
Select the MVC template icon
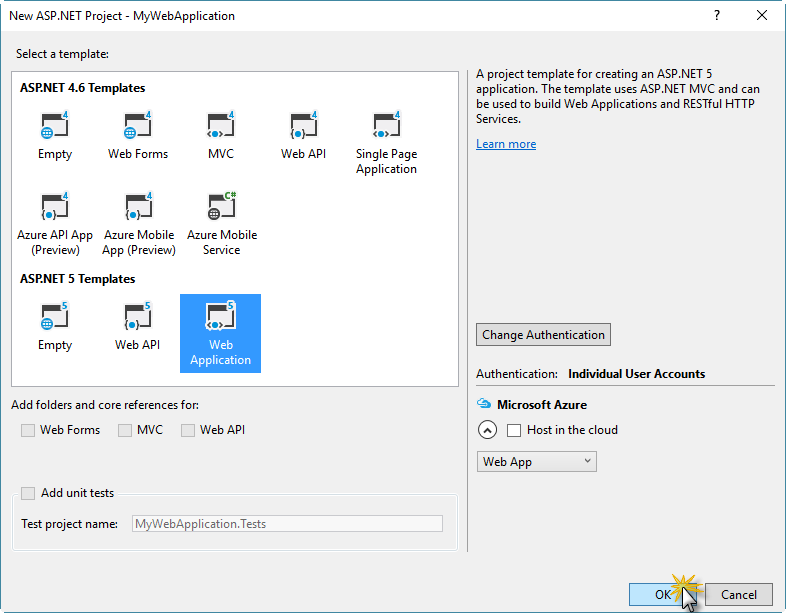(220, 135)
